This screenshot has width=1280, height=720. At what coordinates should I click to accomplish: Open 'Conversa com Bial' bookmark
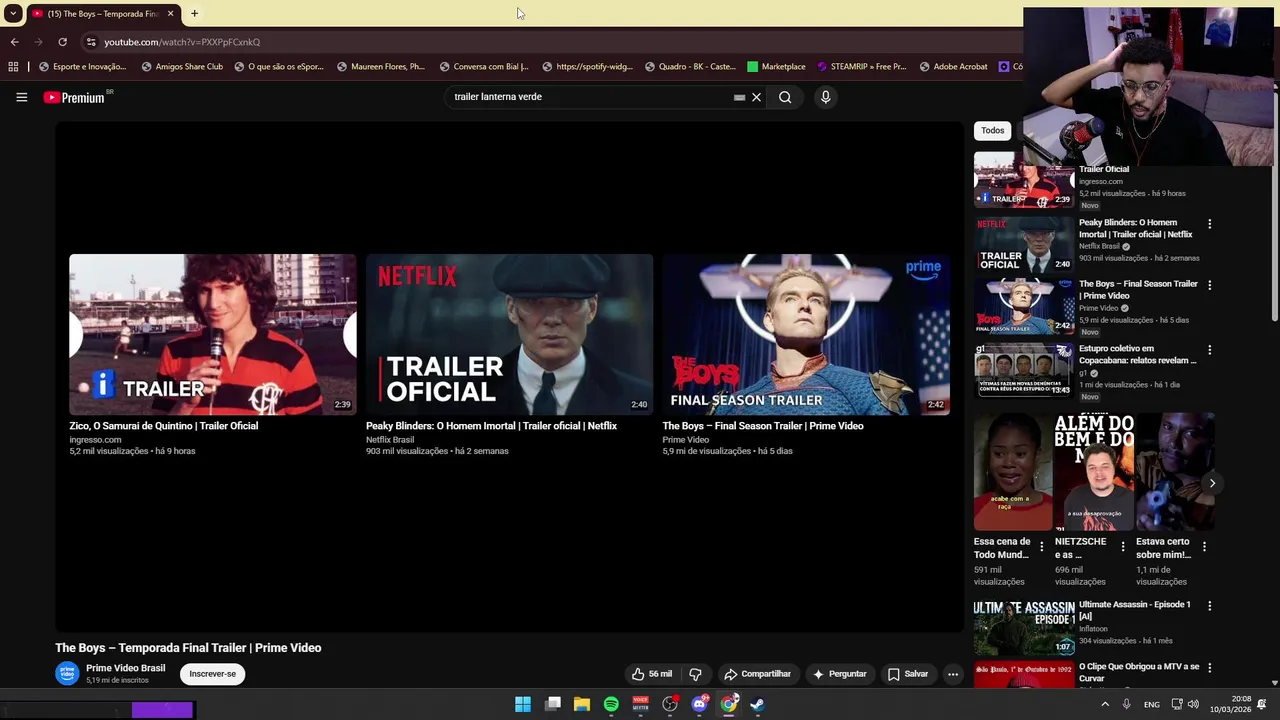click(x=484, y=67)
